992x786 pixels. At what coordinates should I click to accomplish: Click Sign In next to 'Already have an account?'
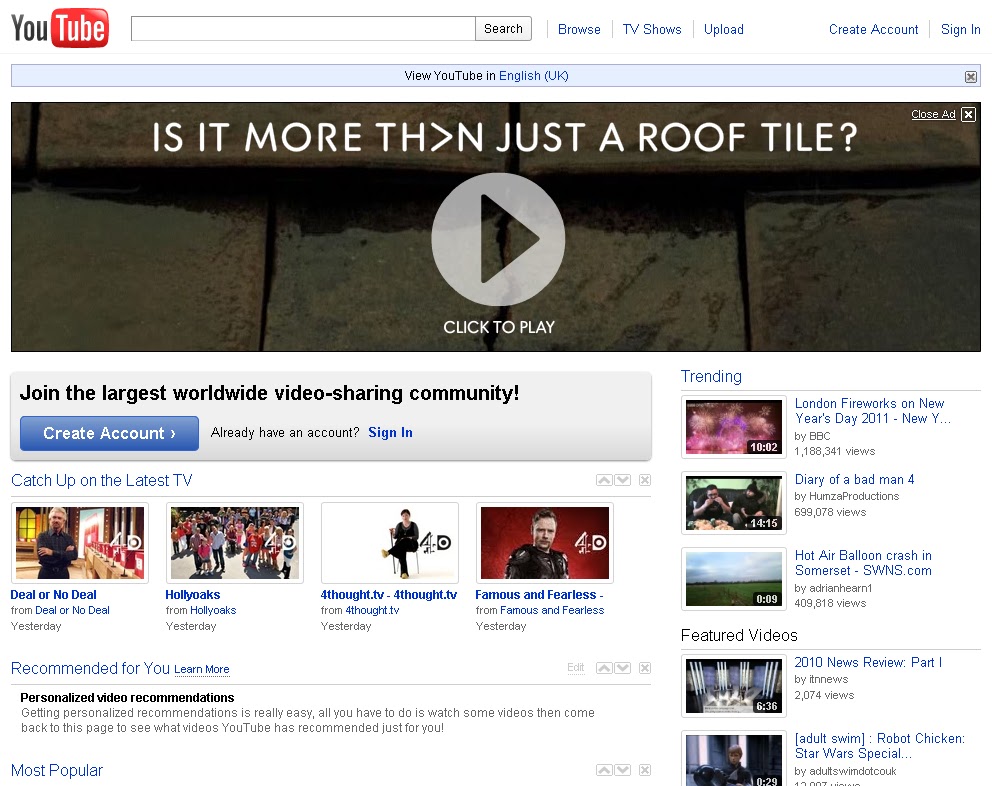tap(390, 432)
